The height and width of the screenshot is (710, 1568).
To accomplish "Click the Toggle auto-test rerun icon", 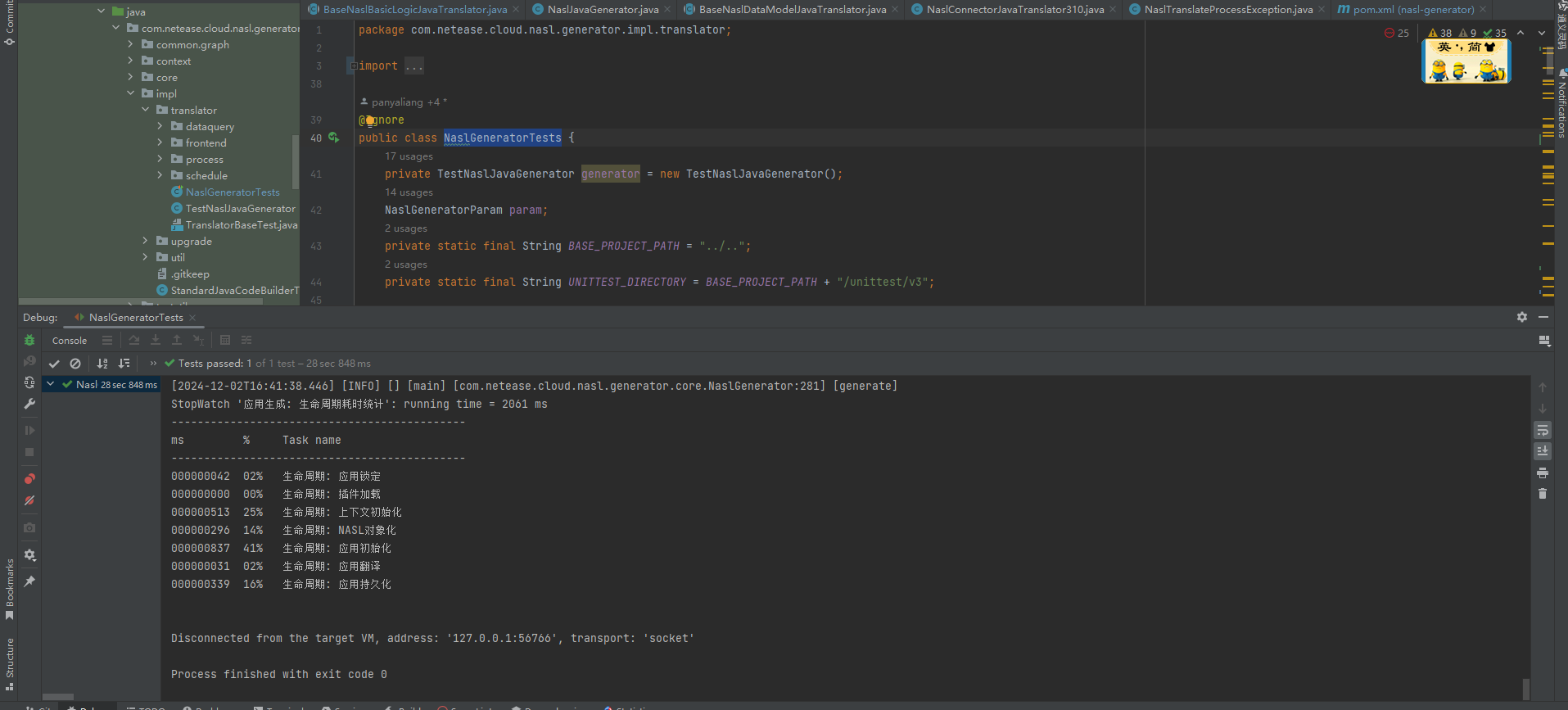I will click(x=29, y=382).
